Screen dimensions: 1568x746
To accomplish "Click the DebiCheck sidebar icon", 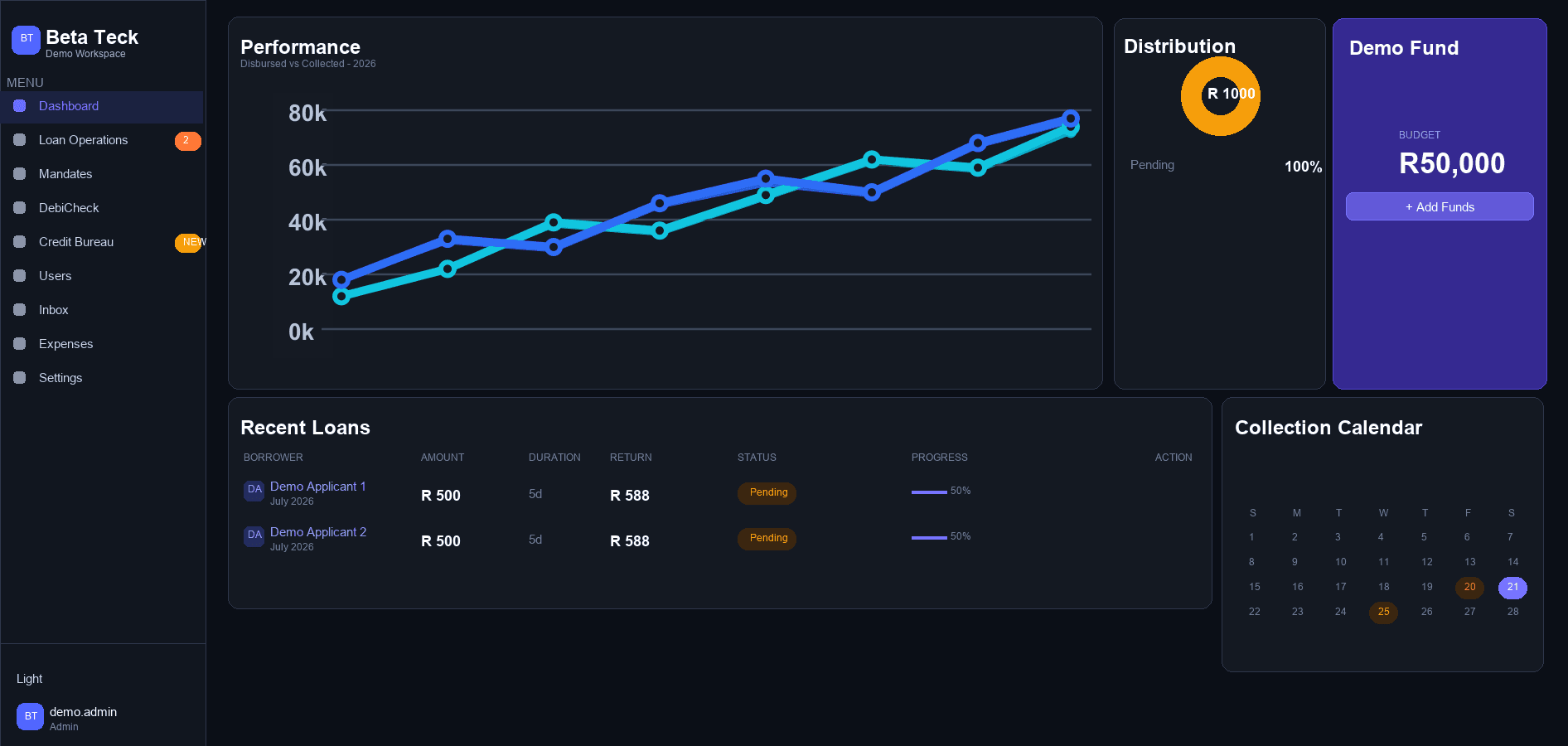I will (x=20, y=208).
